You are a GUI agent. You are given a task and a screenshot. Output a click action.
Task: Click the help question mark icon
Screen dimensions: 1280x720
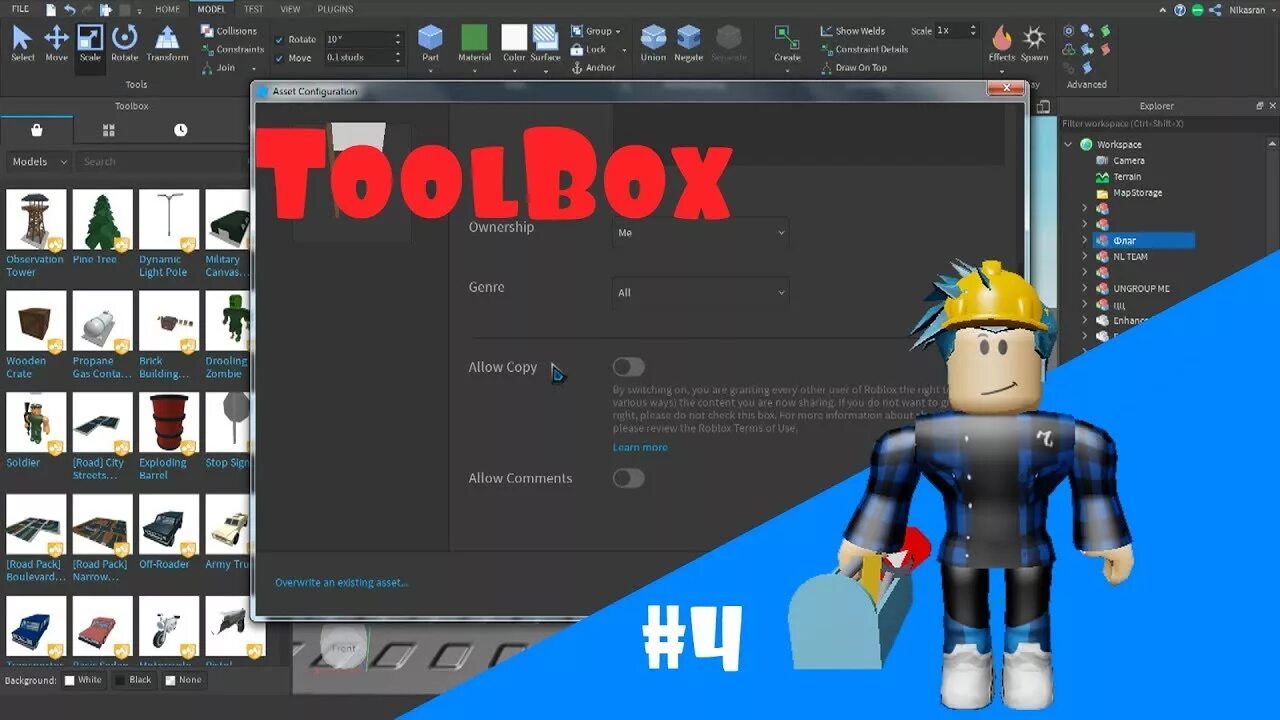pyautogui.click(x=1181, y=9)
